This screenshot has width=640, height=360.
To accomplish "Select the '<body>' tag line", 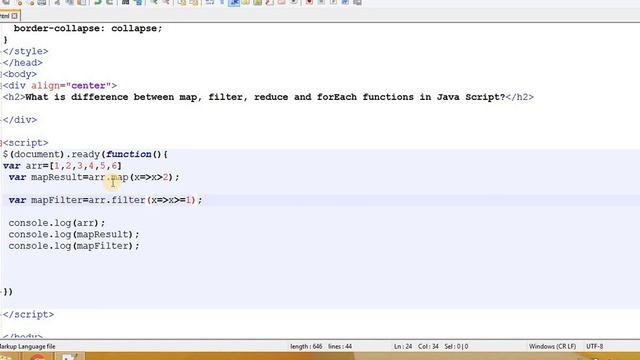I will (20, 74).
